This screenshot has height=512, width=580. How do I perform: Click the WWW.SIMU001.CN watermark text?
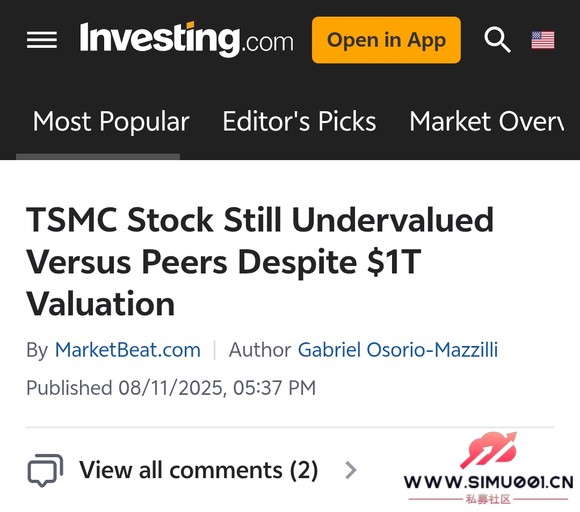[x=489, y=482]
